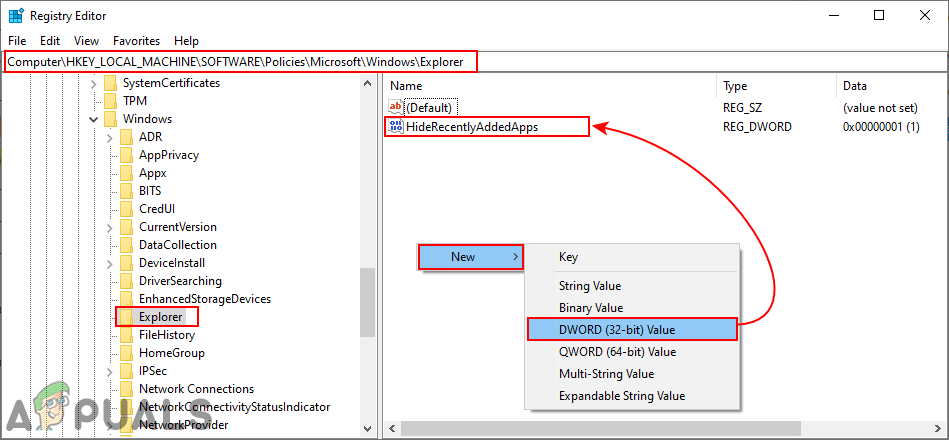Select the Explorer key label
Image resolution: width=949 pixels, height=440 pixels.
[160, 317]
